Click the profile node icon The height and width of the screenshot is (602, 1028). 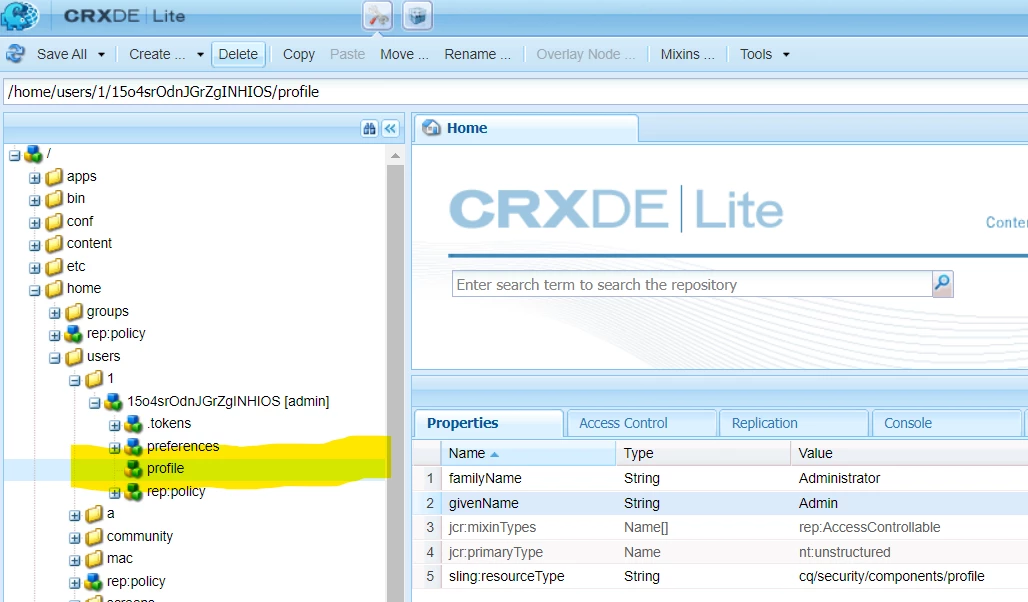pos(134,469)
